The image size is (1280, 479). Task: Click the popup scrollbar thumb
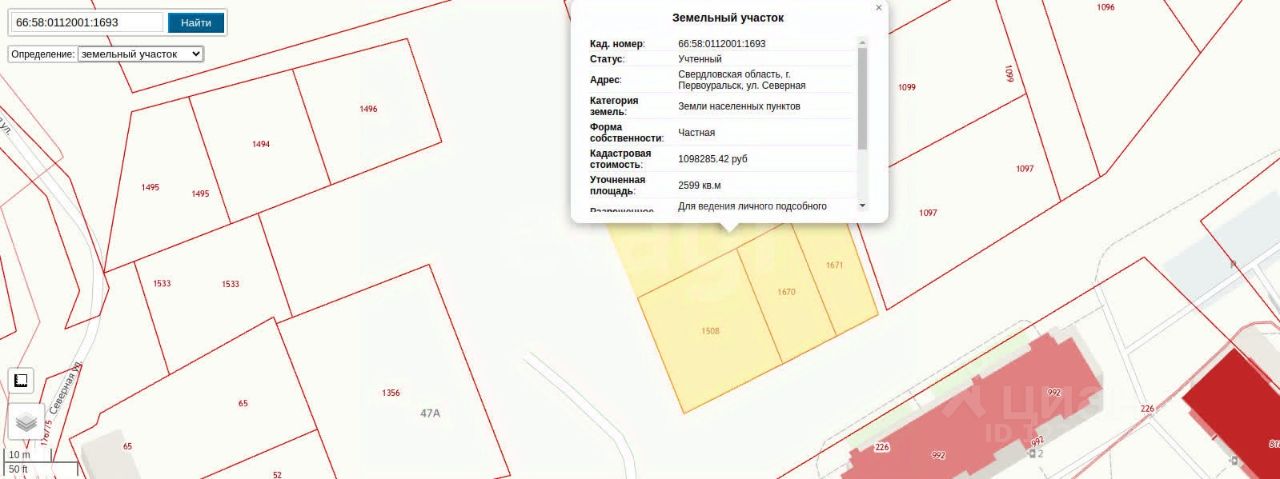(862, 98)
